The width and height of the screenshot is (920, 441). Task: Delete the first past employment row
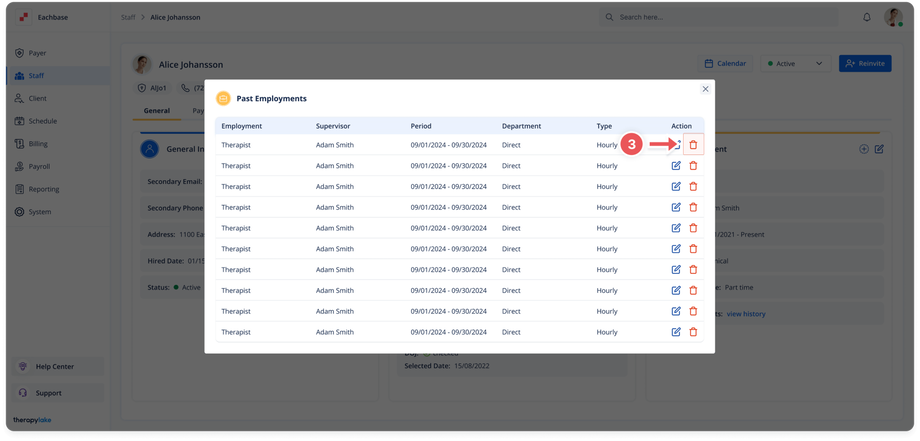[x=693, y=145]
